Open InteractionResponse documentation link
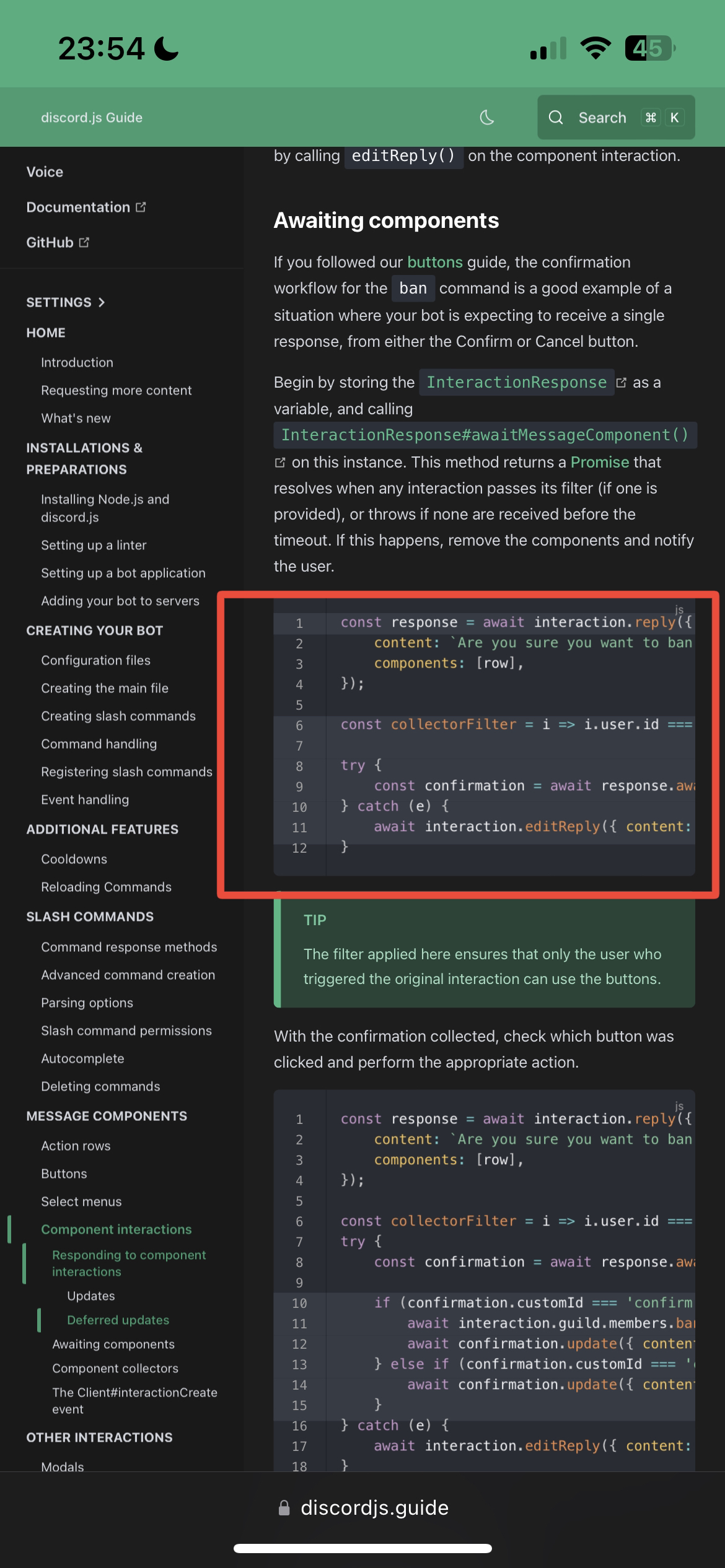 tap(516, 382)
